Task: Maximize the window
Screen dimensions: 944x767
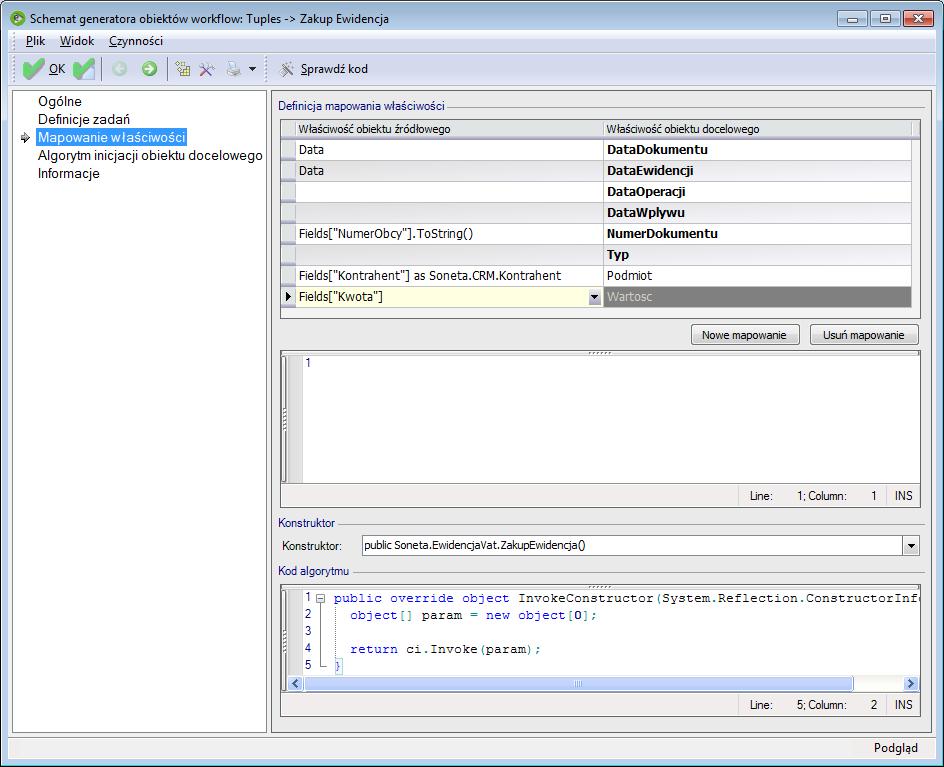Action: (x=885, y=19)
